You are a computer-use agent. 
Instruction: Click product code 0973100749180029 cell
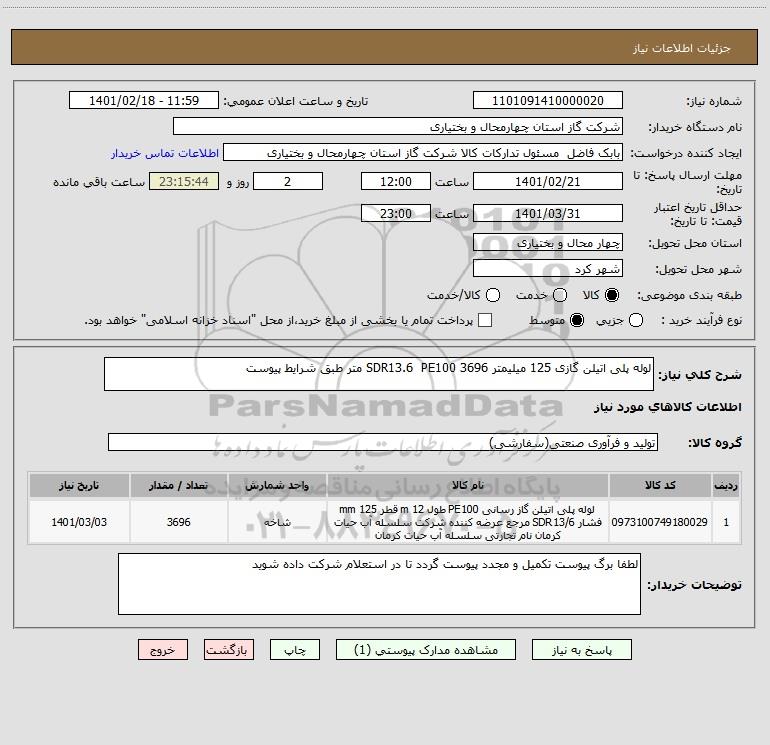pos(660,522)
